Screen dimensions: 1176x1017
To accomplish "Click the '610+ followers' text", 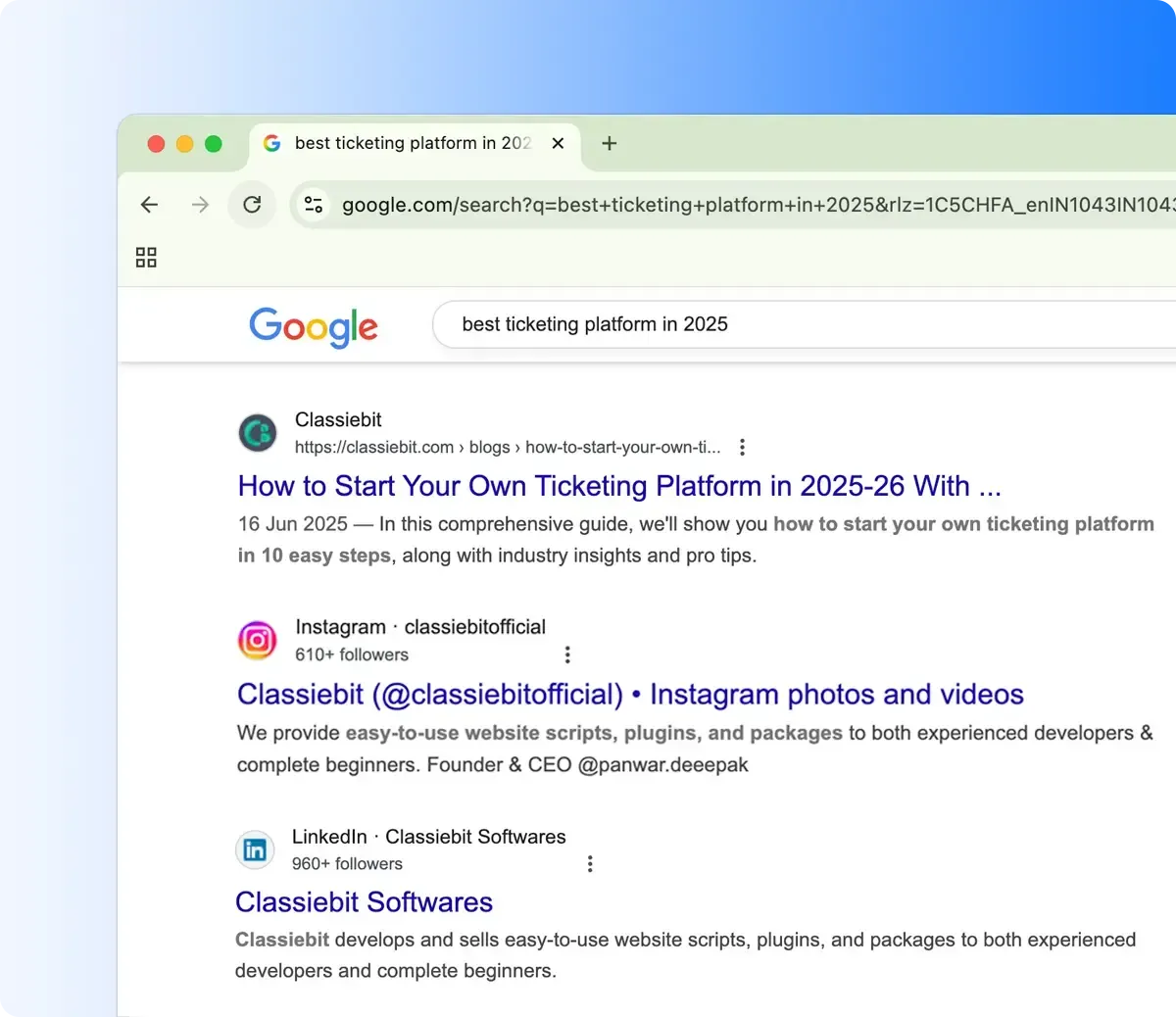I will pos(352,654).
